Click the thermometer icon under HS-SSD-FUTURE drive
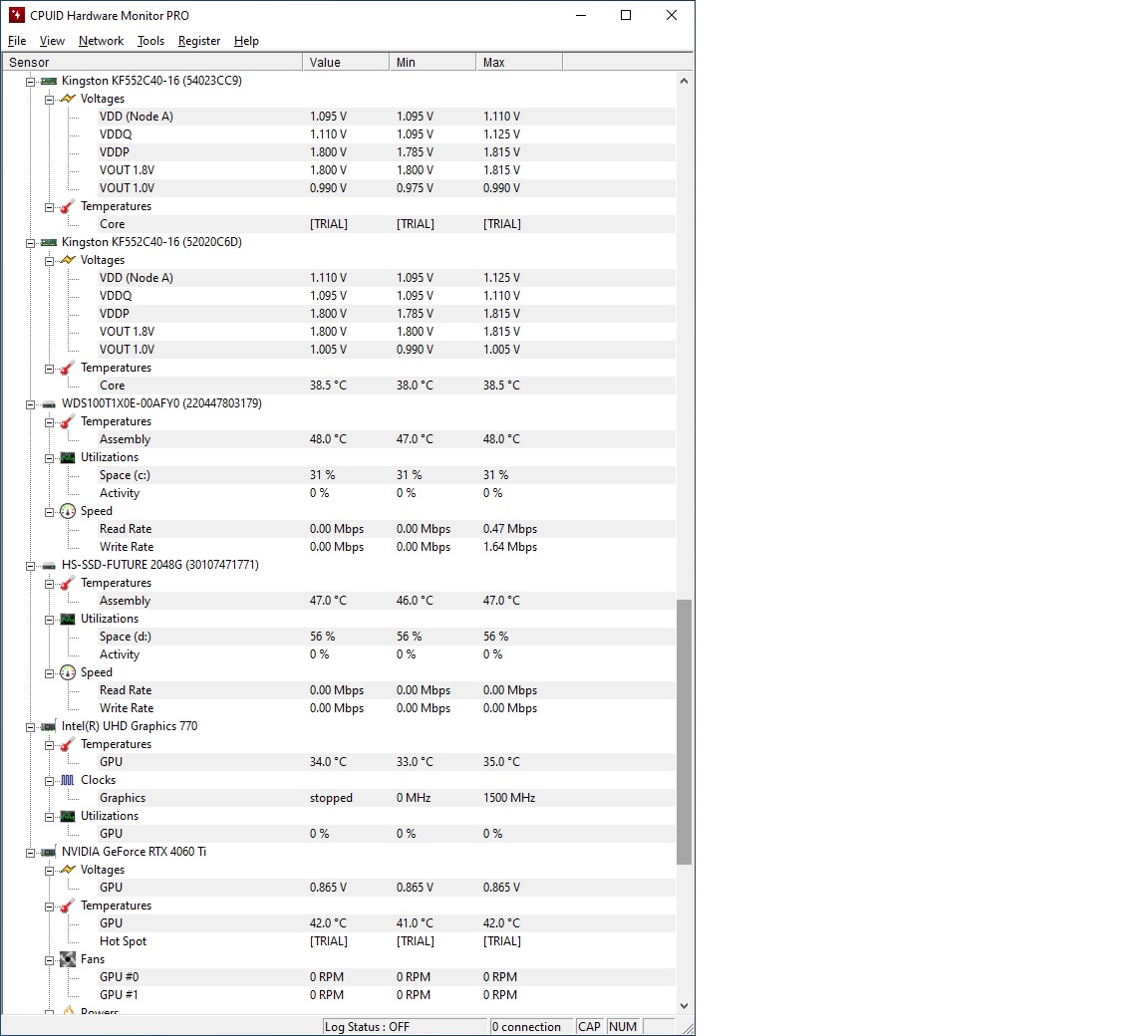The width and height of the screenshot is (1148, 1036). 68,583
